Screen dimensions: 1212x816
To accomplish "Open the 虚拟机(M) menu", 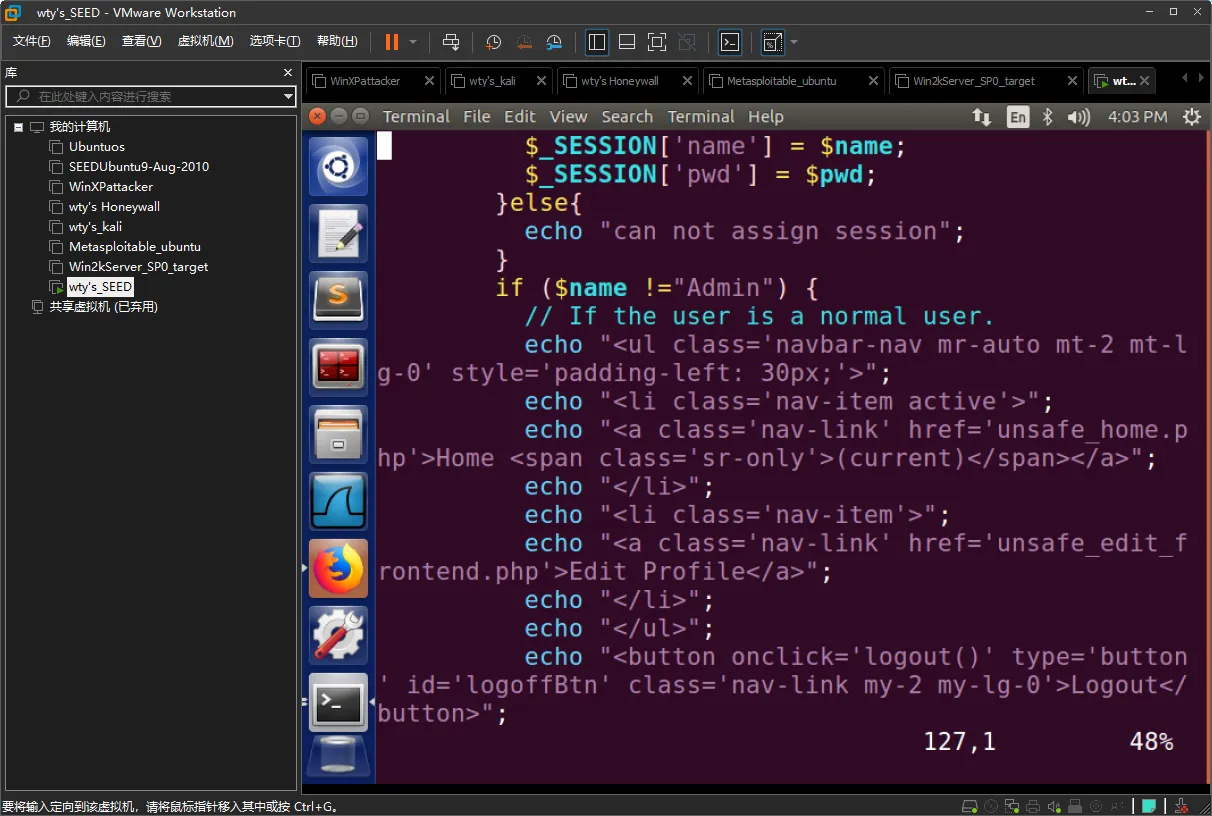I will (x=205, y=41).
